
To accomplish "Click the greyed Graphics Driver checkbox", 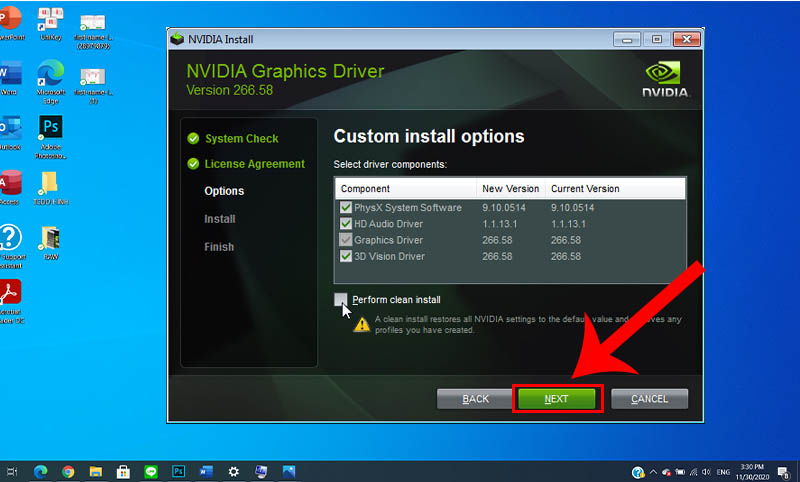I will (x=346, y=240).
